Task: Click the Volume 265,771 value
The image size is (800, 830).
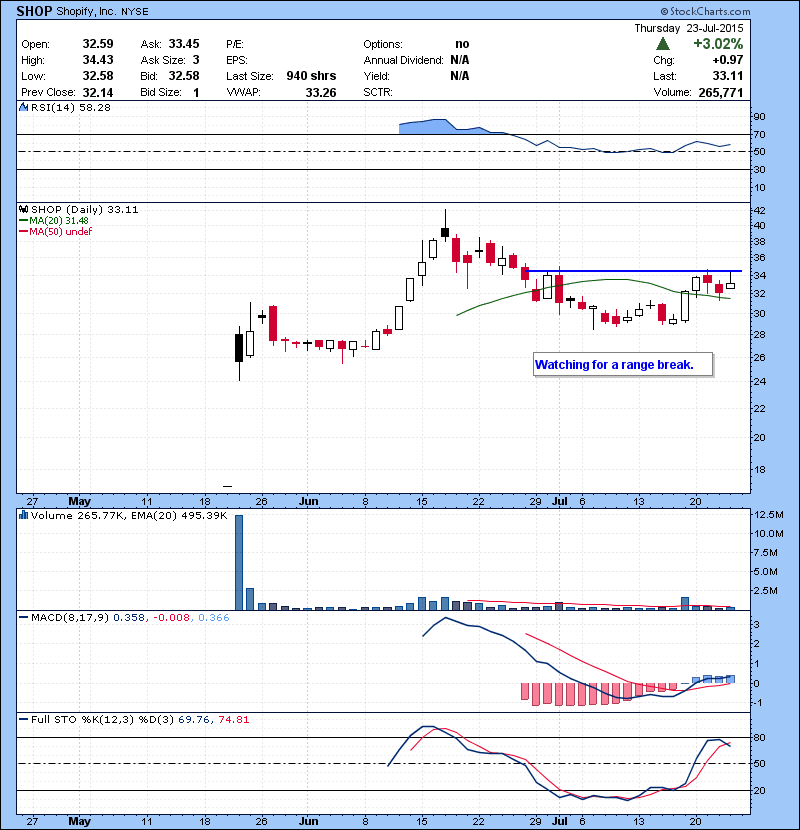Action: click(x=721, y=93)
